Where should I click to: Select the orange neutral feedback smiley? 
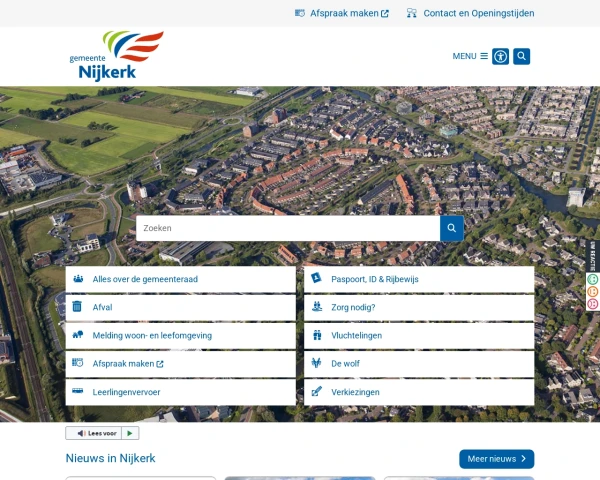point(593,291)
